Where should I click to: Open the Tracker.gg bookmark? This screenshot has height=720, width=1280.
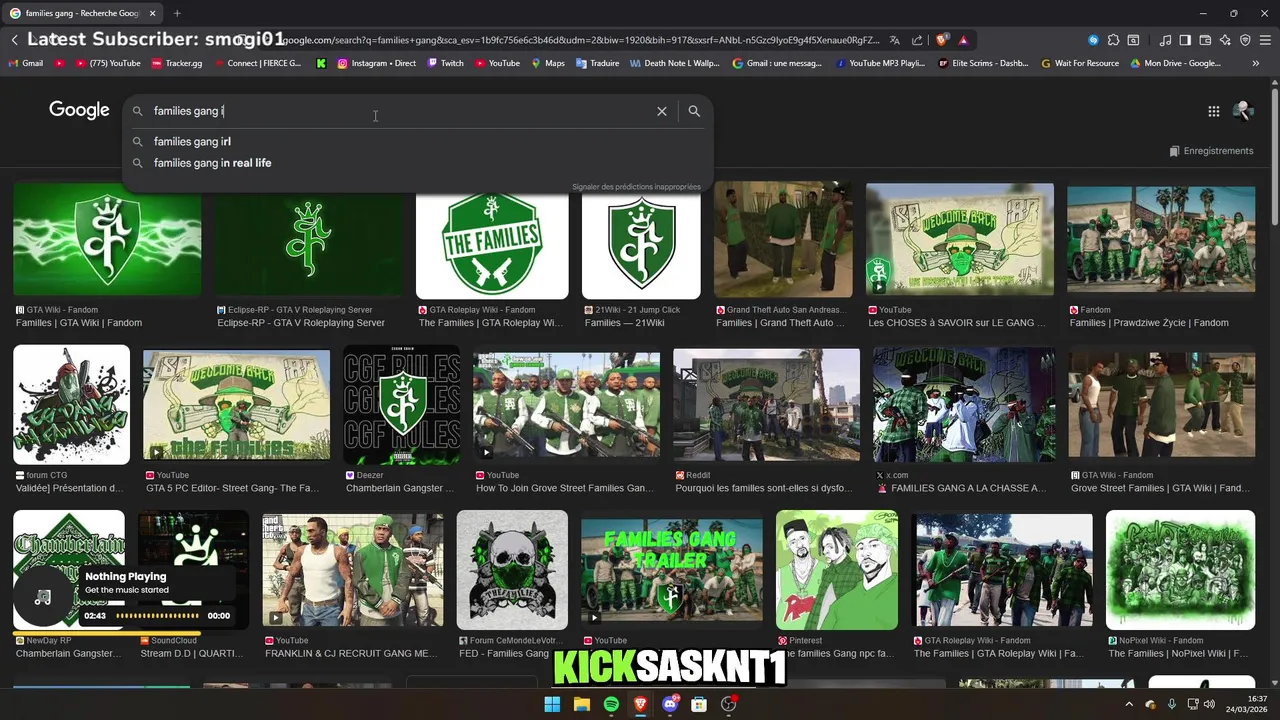(x=177, y=63)
